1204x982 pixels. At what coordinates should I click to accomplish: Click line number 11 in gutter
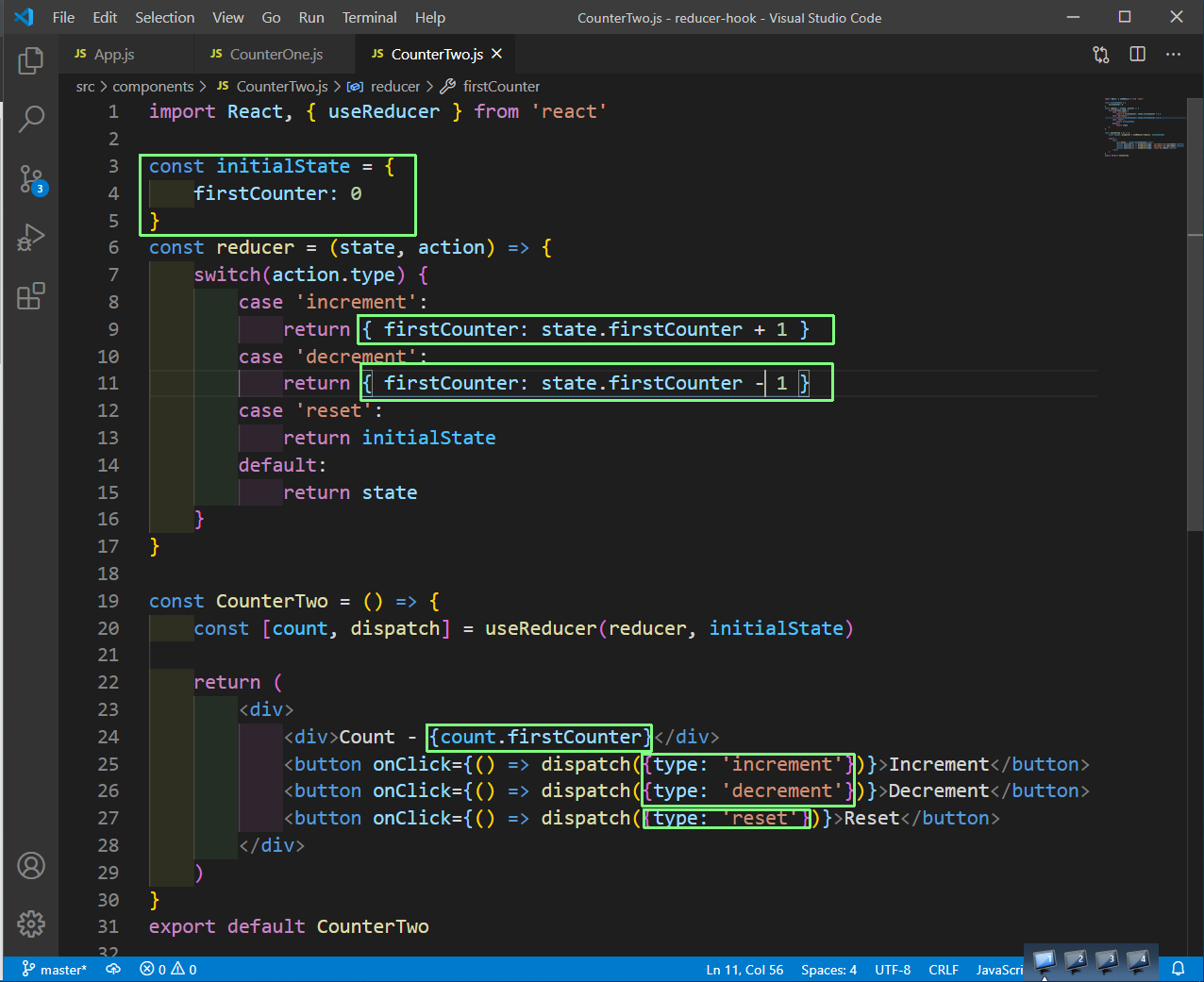click(x=109, y=383)
